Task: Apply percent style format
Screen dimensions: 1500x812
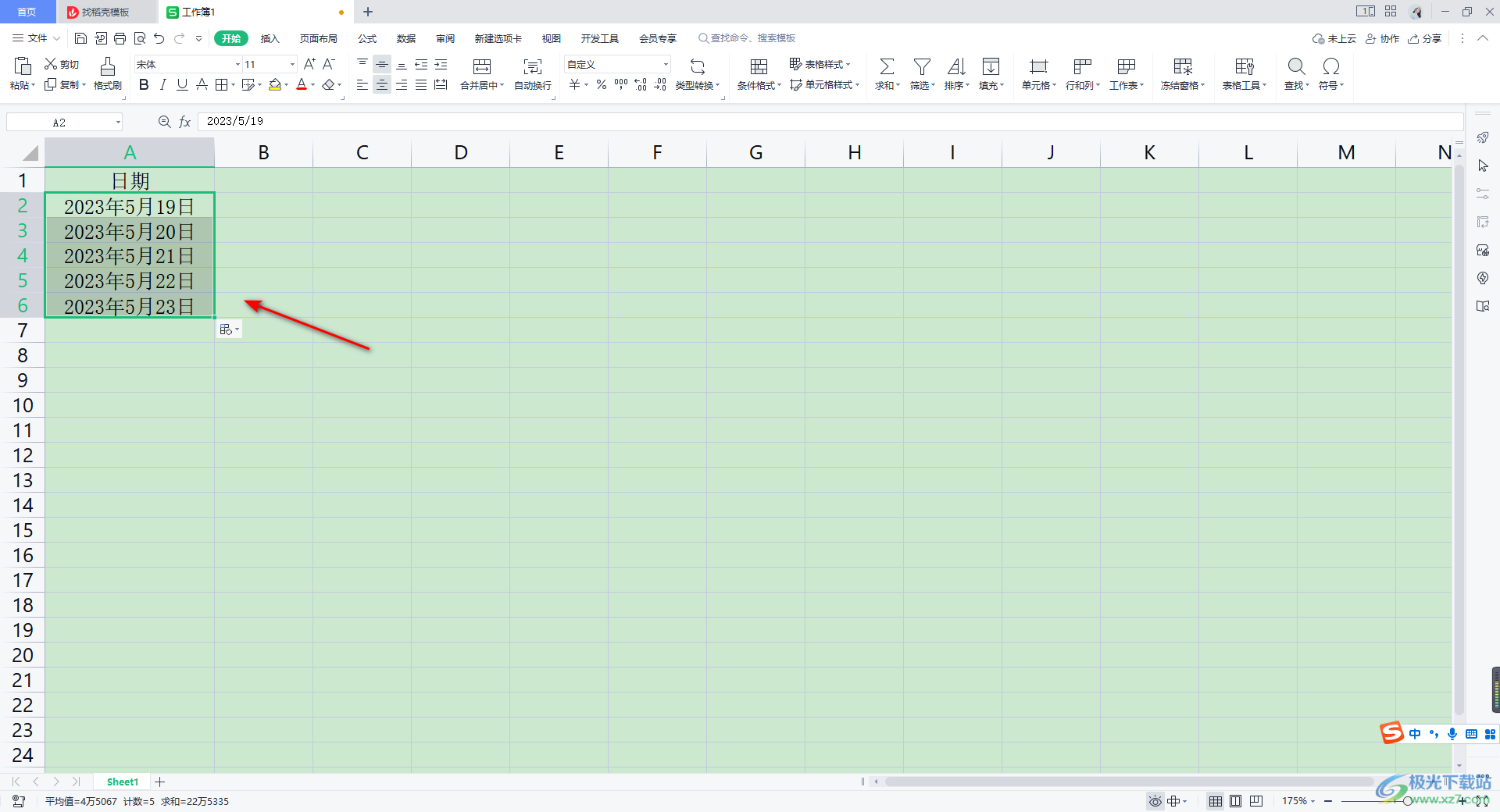Action: [602, 84]
